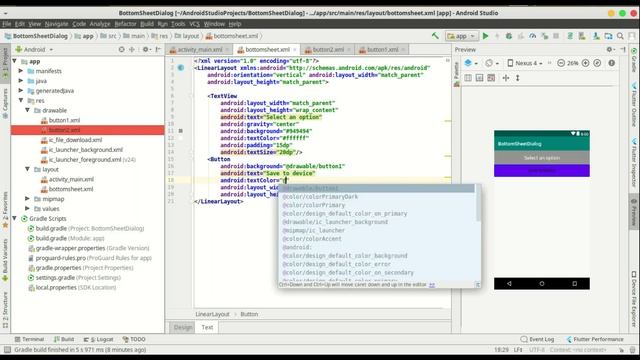Open Project panel gear settings
The height and width of the screenshot is (360, 640).
coord(146,49)
